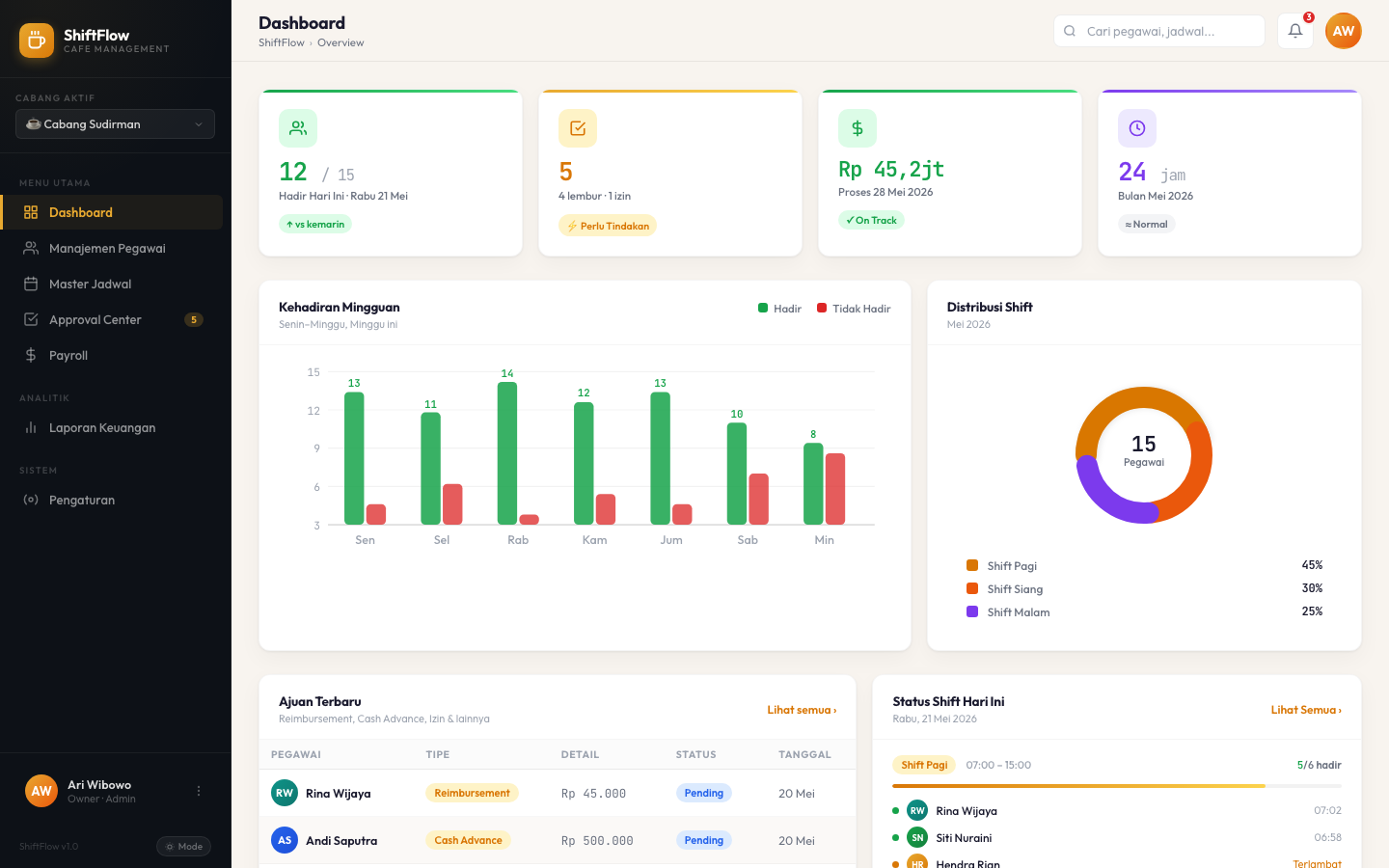Click the AS avatar for Andi Saputra

click(x=285, y=840)
